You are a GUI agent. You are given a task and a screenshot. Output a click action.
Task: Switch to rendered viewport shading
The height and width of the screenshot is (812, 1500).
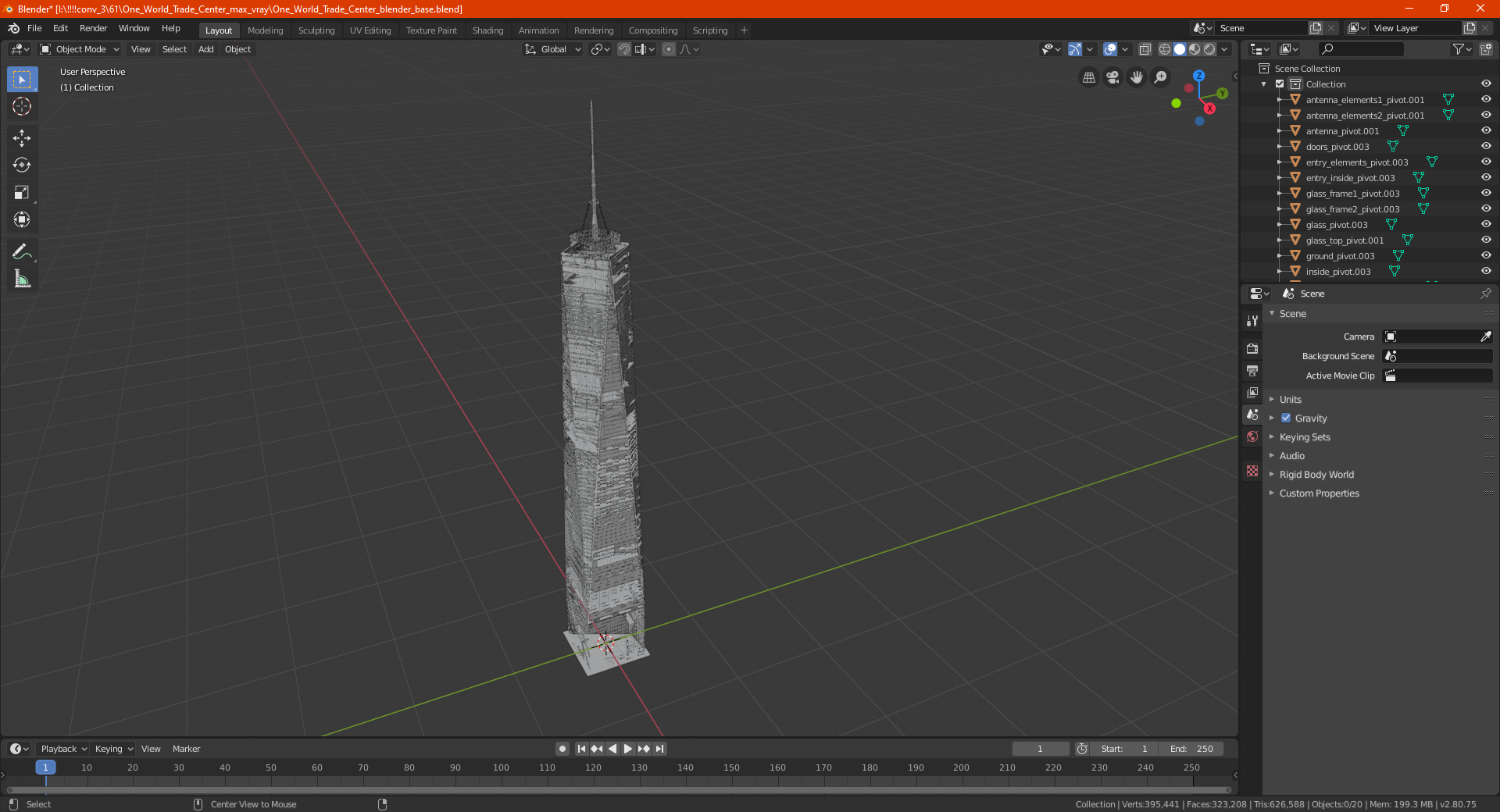pos(1209,49)
